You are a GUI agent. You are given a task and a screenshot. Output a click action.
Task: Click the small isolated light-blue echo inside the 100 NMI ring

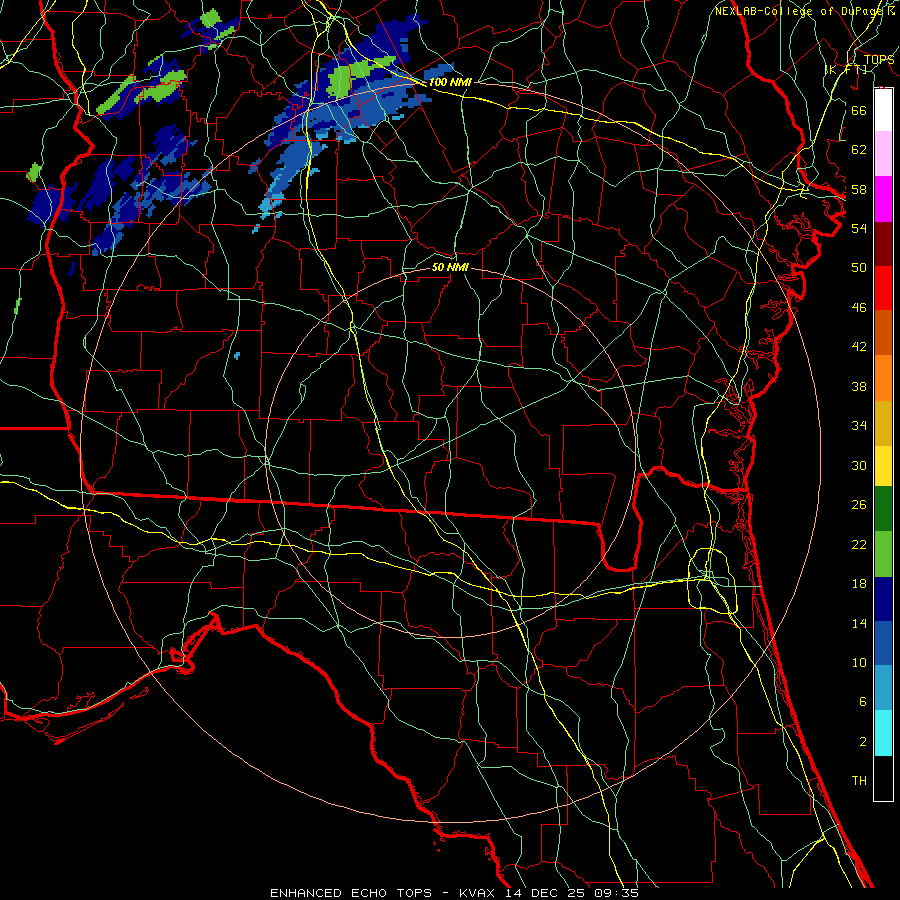coord(237,356)
